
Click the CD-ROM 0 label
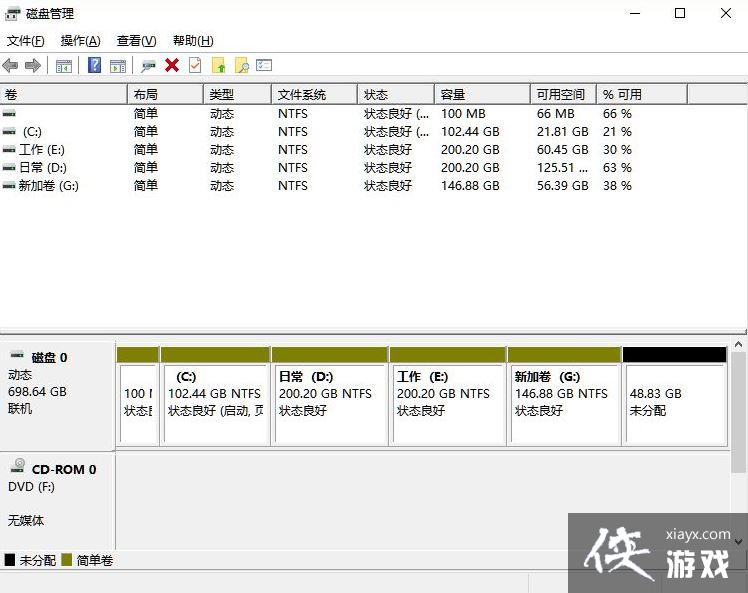(64, 469)
